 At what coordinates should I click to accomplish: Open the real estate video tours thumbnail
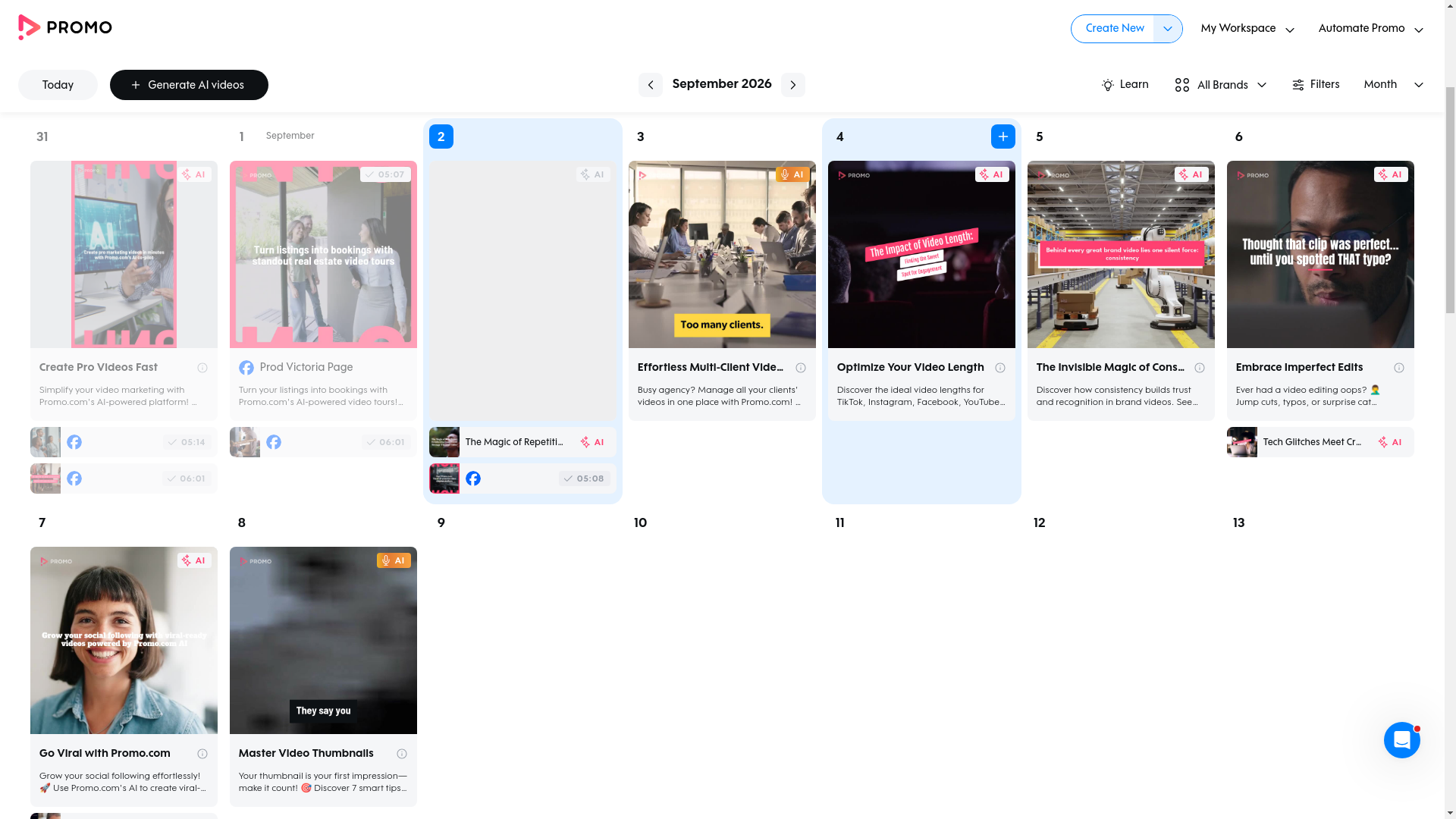(323, 255)
